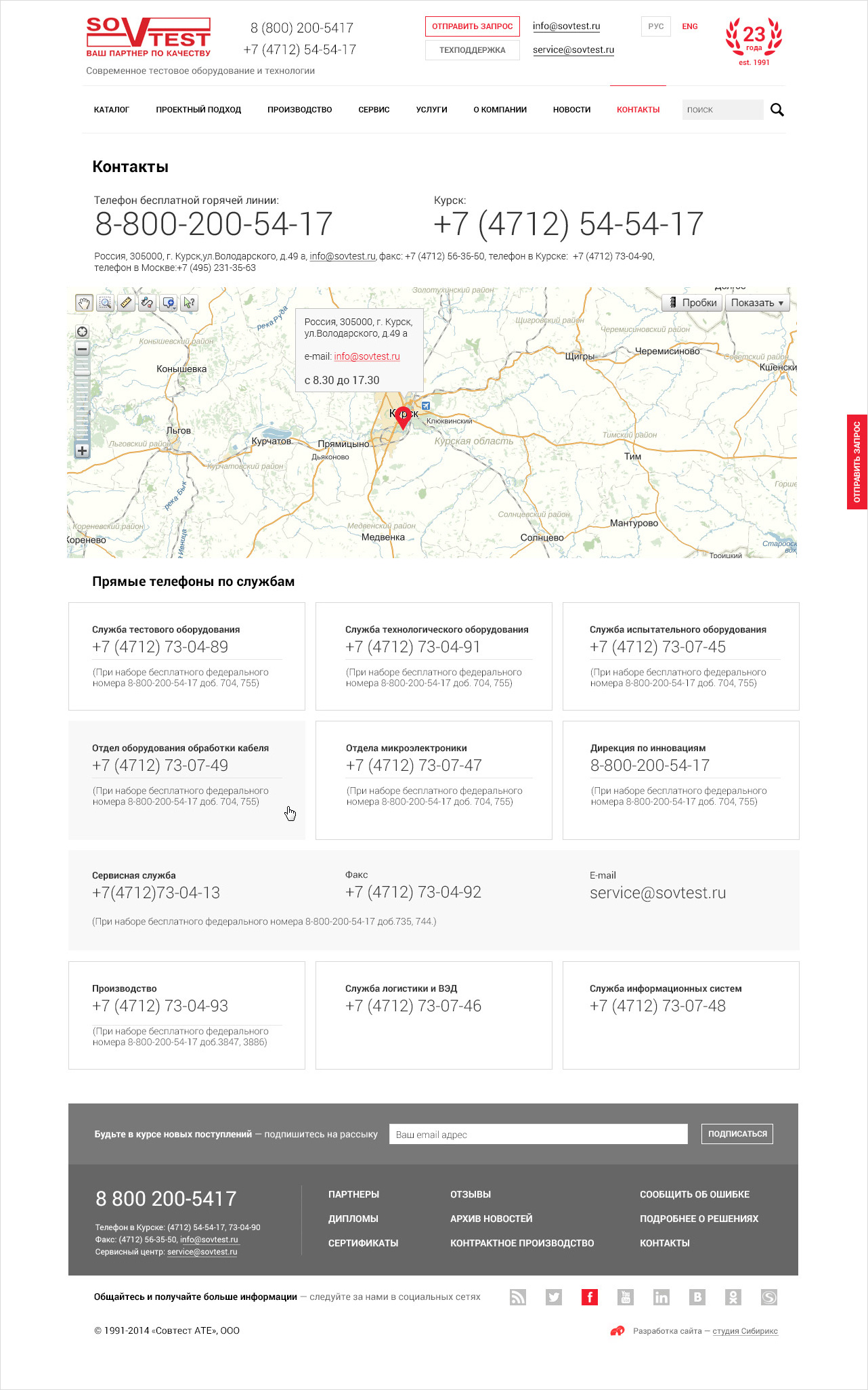
Task: Click the 23 years anniversary emblem
Action: [754, 42]
